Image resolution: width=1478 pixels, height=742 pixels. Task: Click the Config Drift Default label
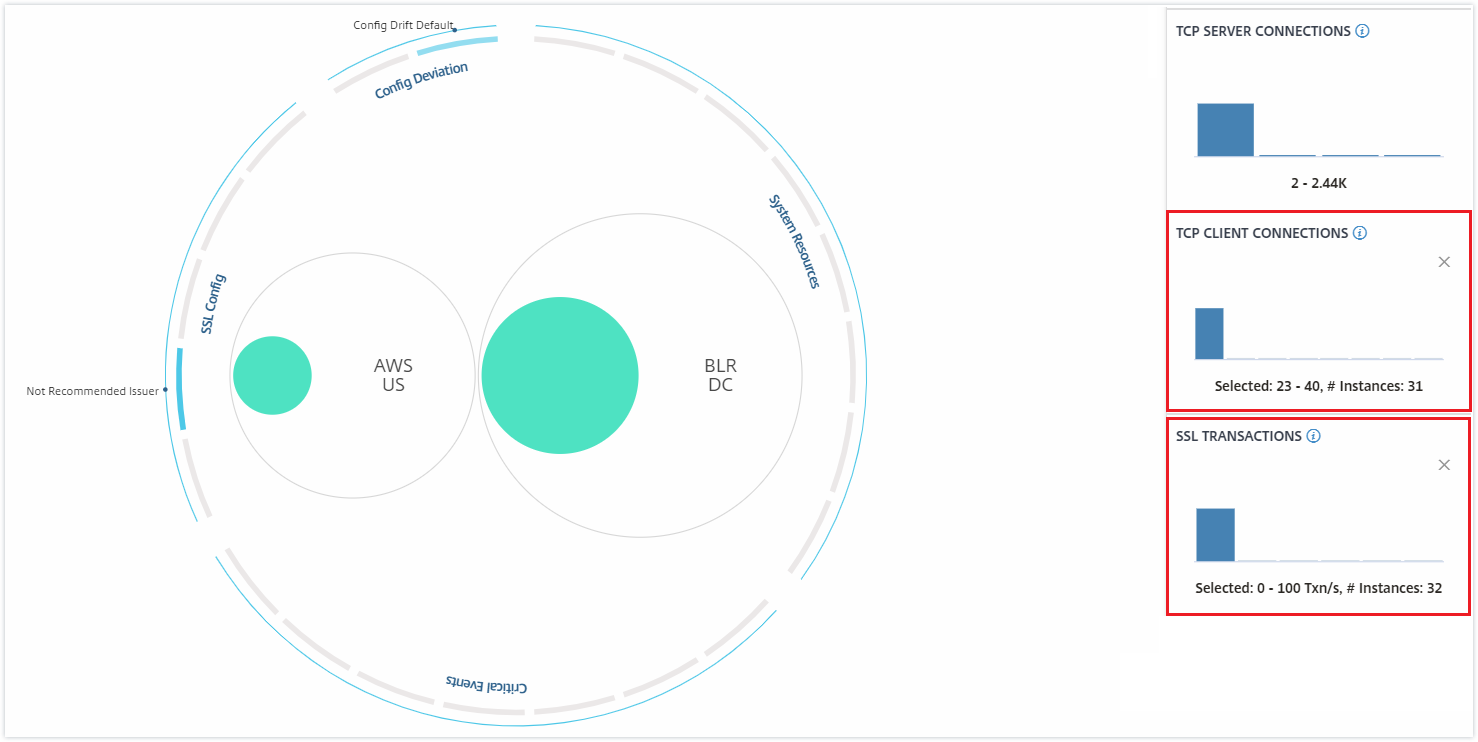(x=403, y=25)
